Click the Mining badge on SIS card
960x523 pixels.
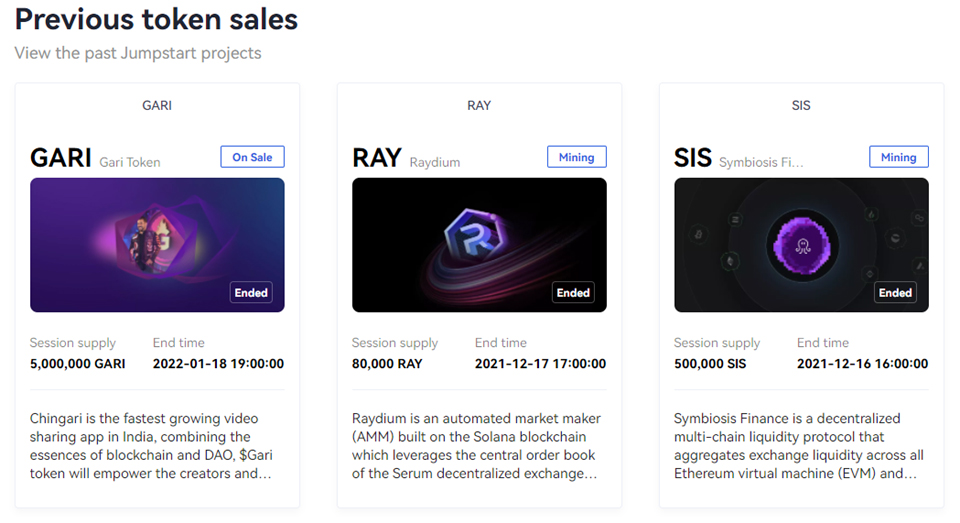899,157
